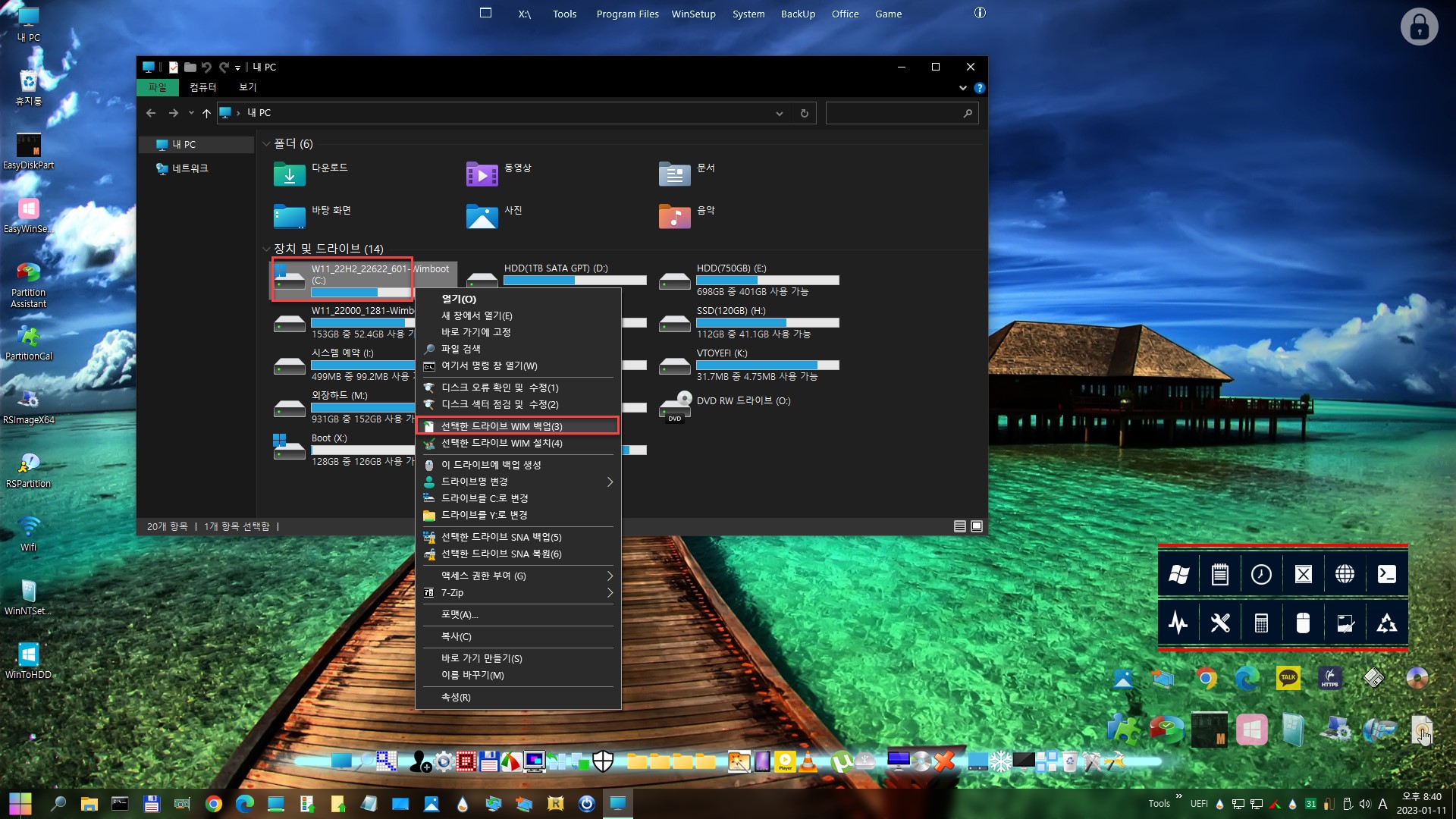Click the uTorrent icon in dock
This screenshot has height=819, width=1456.
pos(840,761)
